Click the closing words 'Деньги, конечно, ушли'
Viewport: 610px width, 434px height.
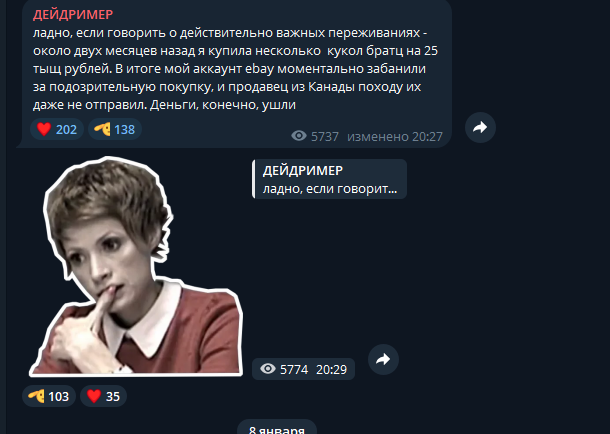(x=223, y=105)
